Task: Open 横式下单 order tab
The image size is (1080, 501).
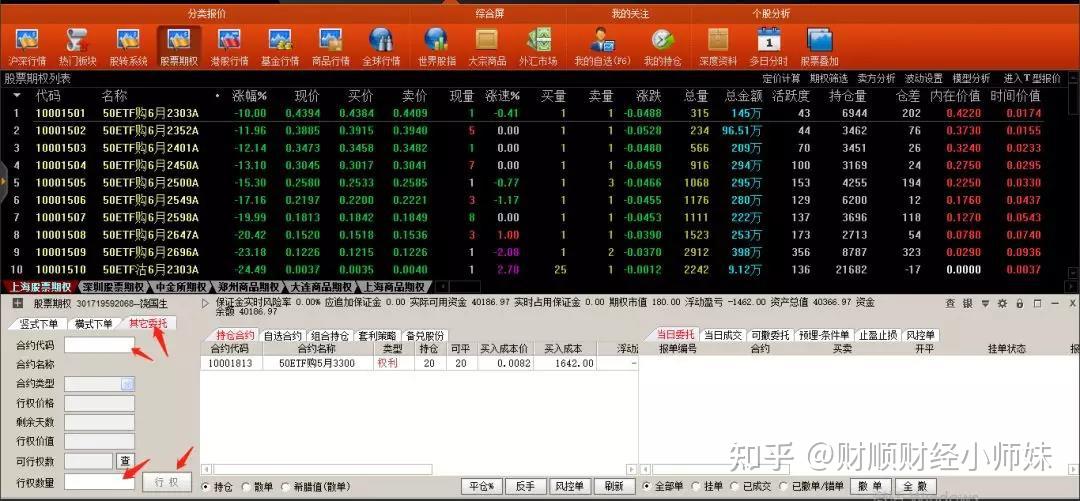Action: coord(94,323)
